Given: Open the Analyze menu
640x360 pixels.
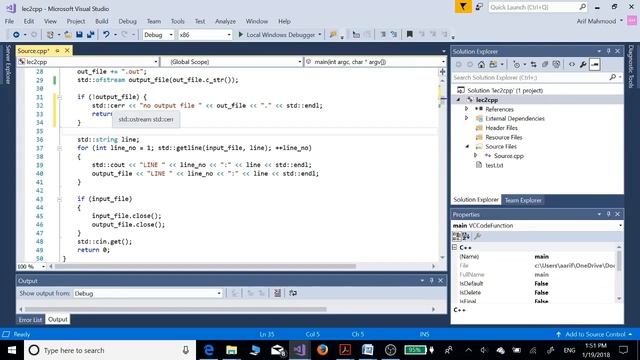Looking at the screenshot, I should (x=225, y=21).
